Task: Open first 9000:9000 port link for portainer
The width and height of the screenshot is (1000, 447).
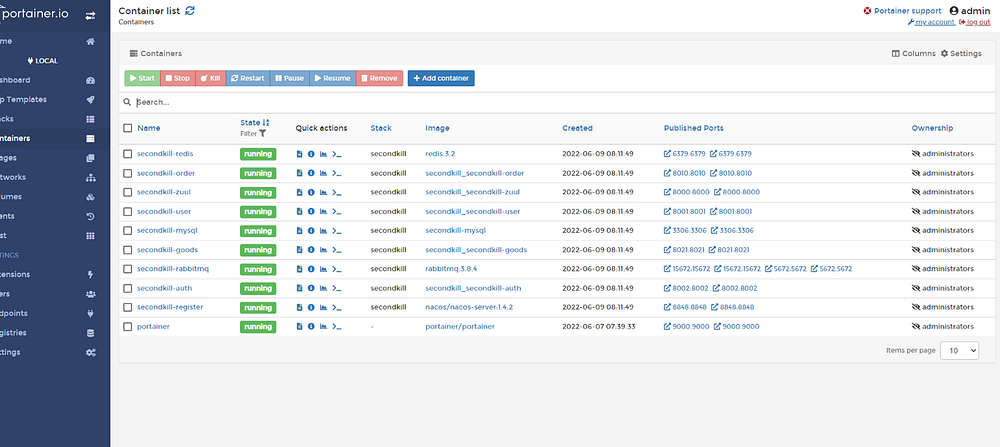Action: pyautogui.click(x=686, y=326)
